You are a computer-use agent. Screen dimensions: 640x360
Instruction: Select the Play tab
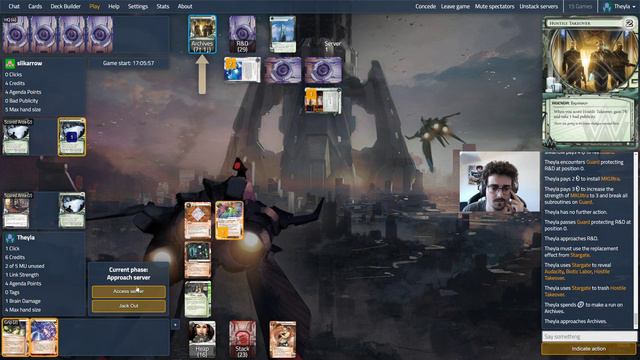(x=94, y=6)
